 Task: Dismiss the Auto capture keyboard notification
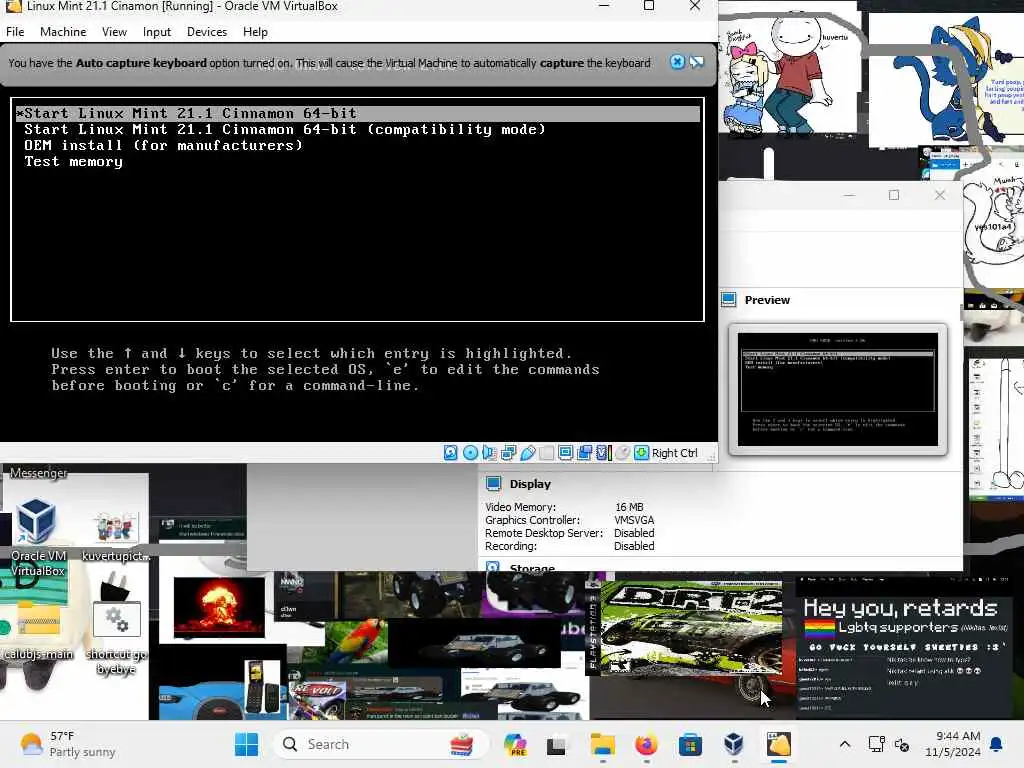click(x=677, y=62)
